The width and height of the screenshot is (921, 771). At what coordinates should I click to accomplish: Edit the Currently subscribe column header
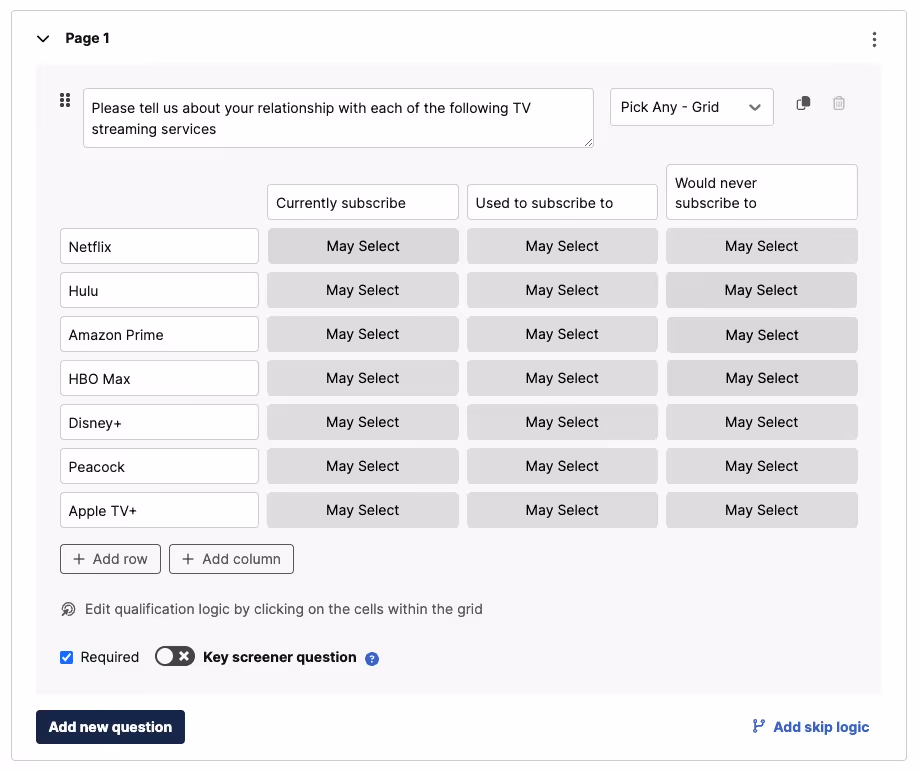click(x=362, y=202)
